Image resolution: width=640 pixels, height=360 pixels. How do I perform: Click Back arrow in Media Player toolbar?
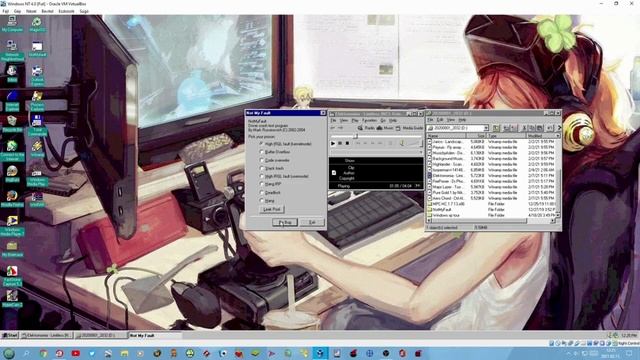coord(333,128)
